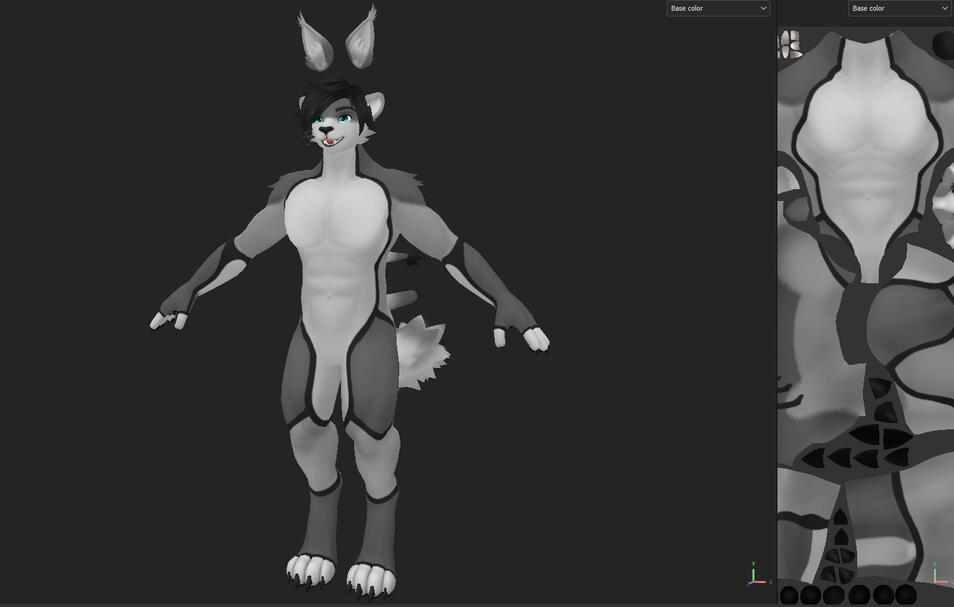This screenshot has width=954, height=607.
Task: Click the character's chest on 3D model
Action: point(335,220)
